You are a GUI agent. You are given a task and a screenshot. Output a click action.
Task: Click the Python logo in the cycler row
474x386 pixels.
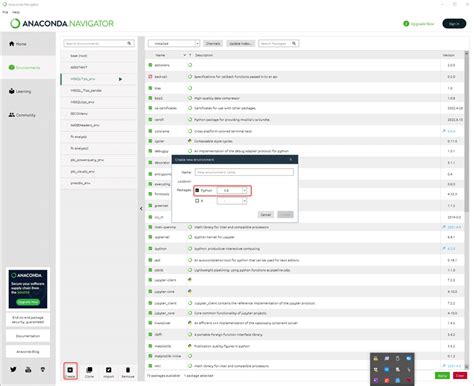[x=190, y=141]
